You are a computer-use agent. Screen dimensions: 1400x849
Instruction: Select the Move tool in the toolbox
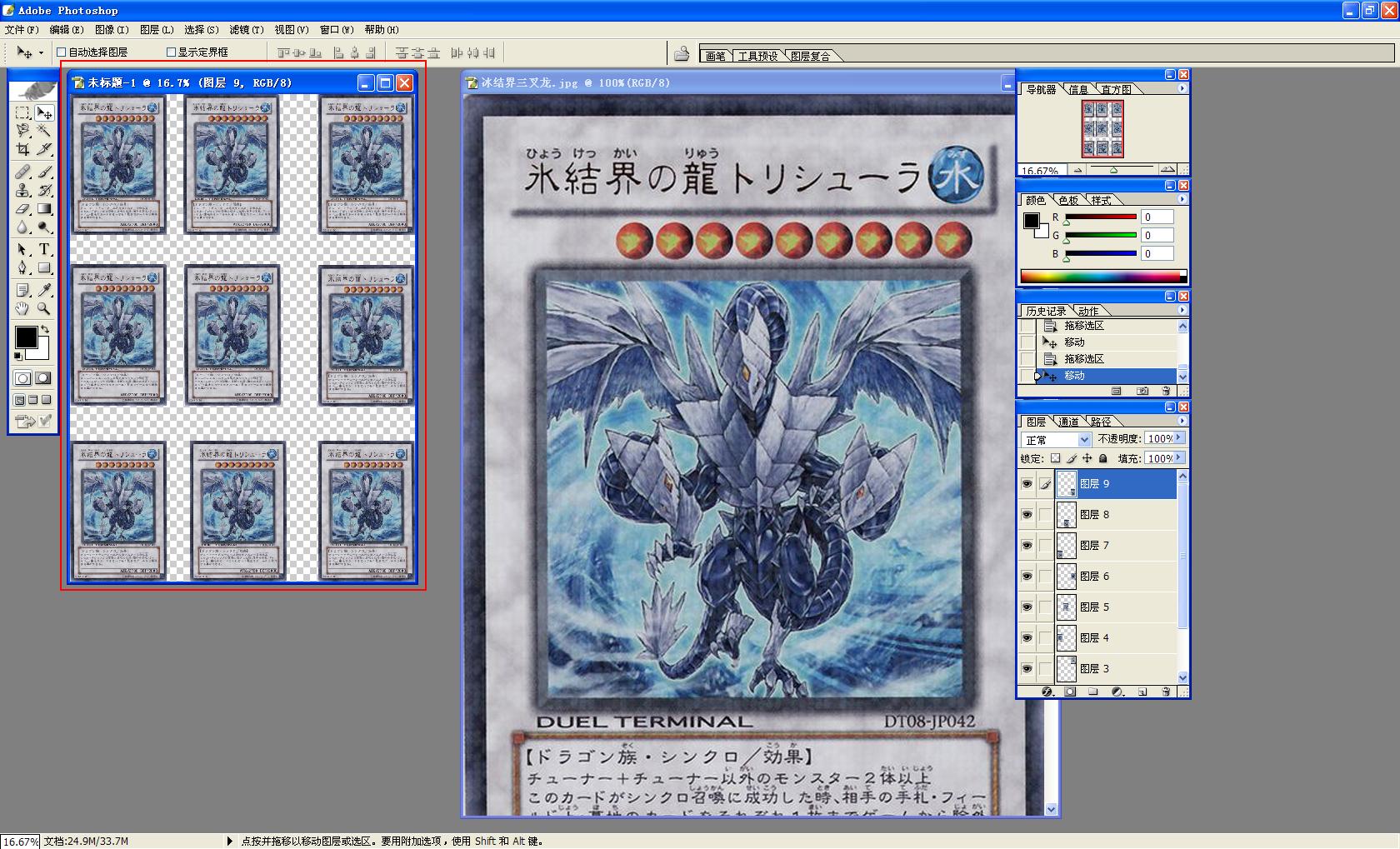(x=44, y=112)
